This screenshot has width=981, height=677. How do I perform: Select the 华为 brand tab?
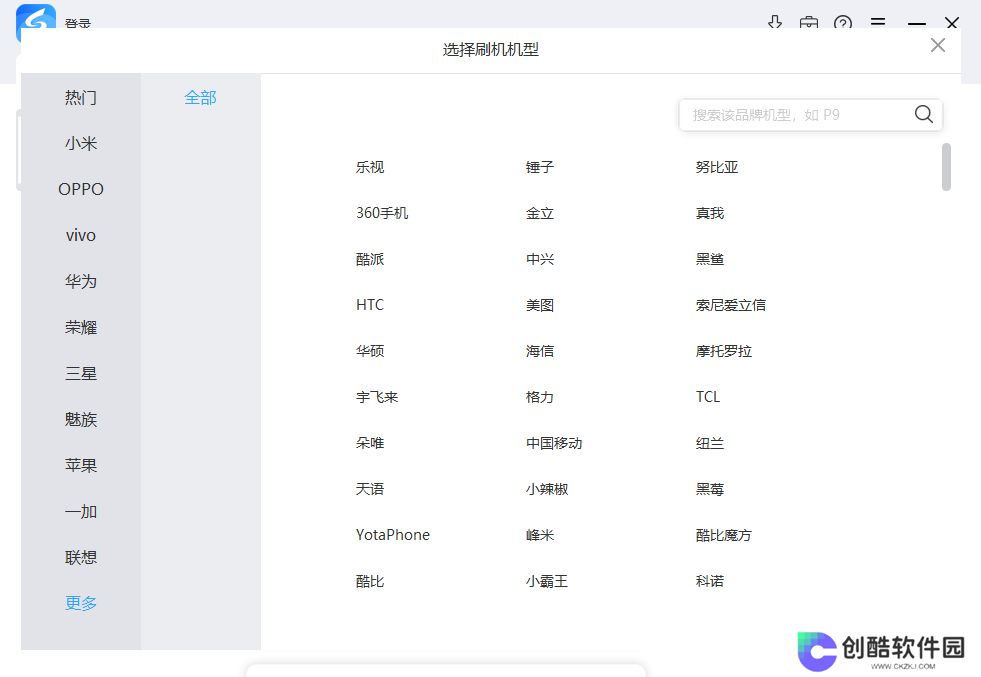81,282
